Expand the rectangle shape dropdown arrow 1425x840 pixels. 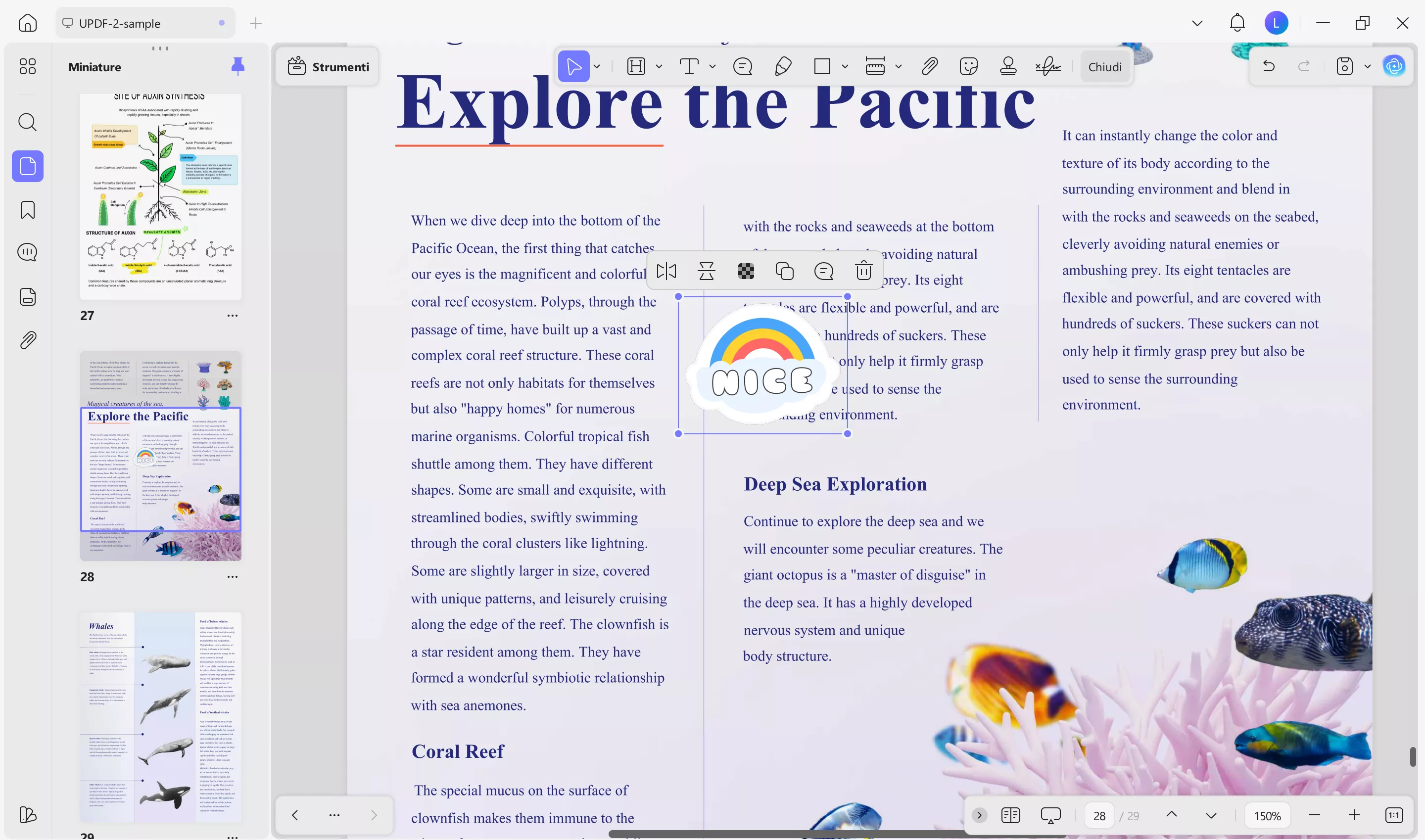pyautogui.click(x=845, y=67)
